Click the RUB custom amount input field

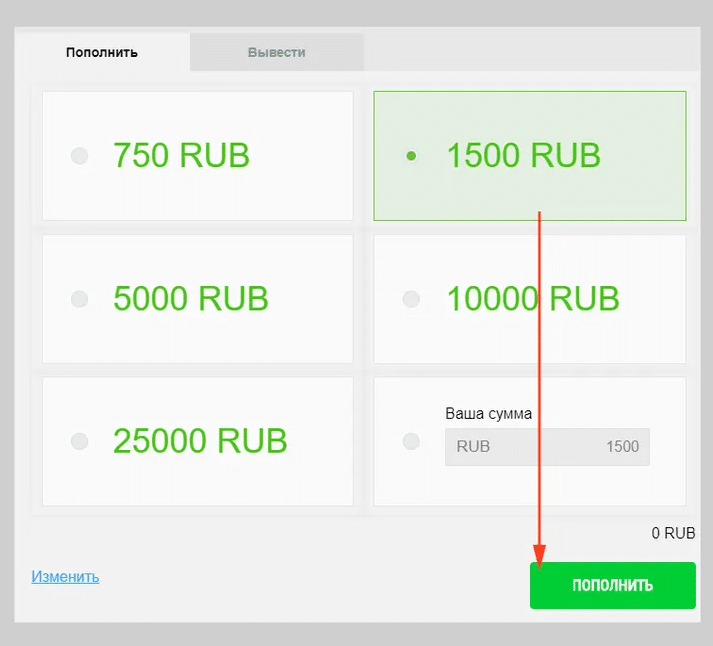pyautogui.click(x=547, y=446)
